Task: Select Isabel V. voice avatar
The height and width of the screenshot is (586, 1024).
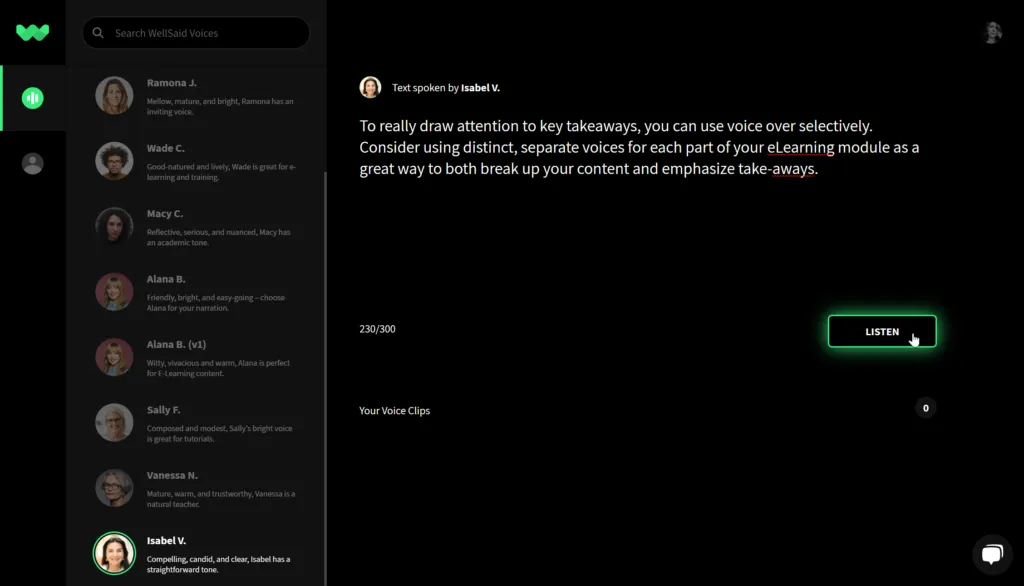Action: click(x=114, y=553)
